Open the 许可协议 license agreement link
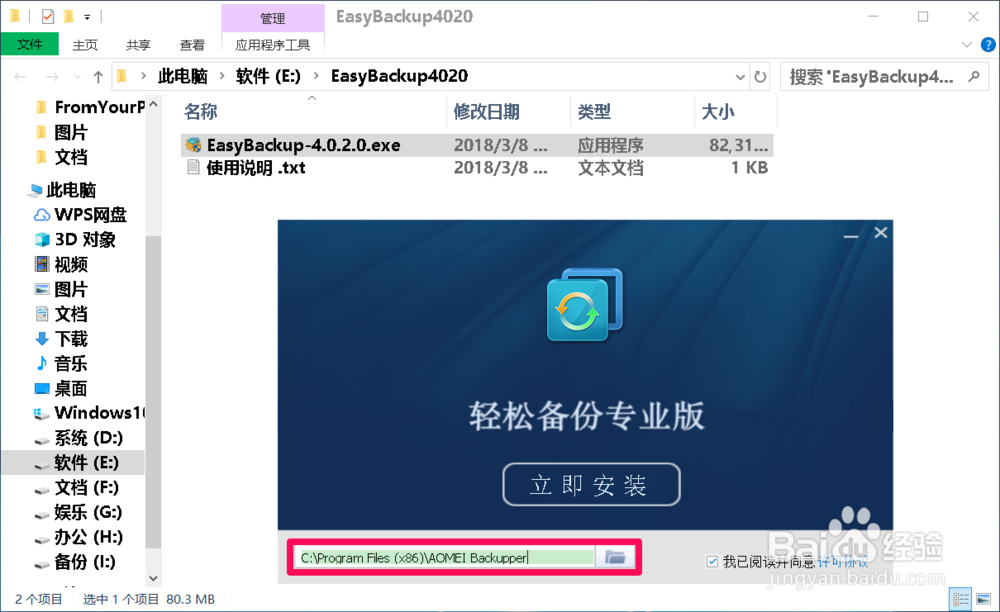Screen dimensions: 1000x612 tap(842, 561)
